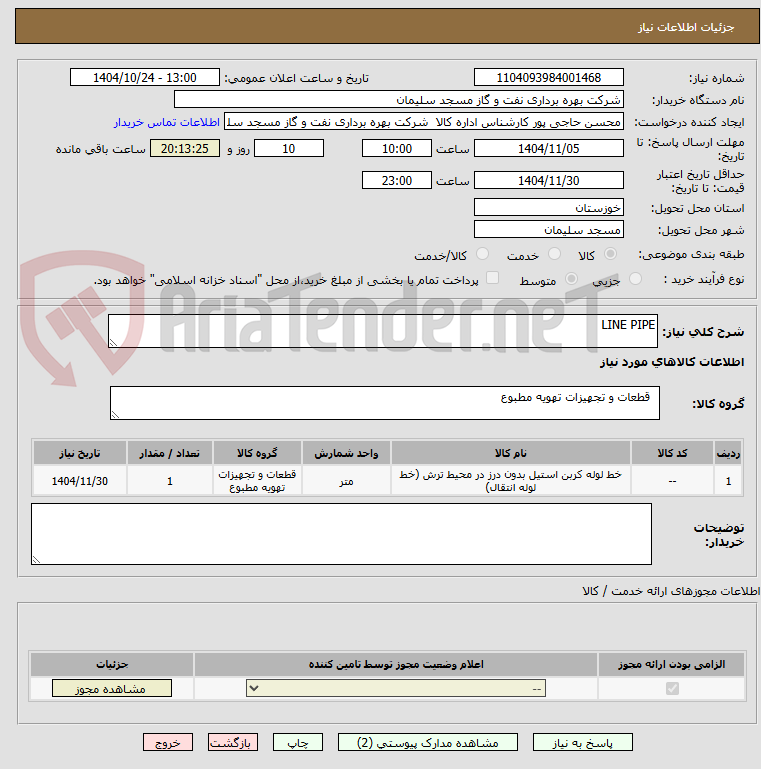Click the جزئیات اطلاعات نیاز page title
761x769 pixels.
(x=685, y=27)
